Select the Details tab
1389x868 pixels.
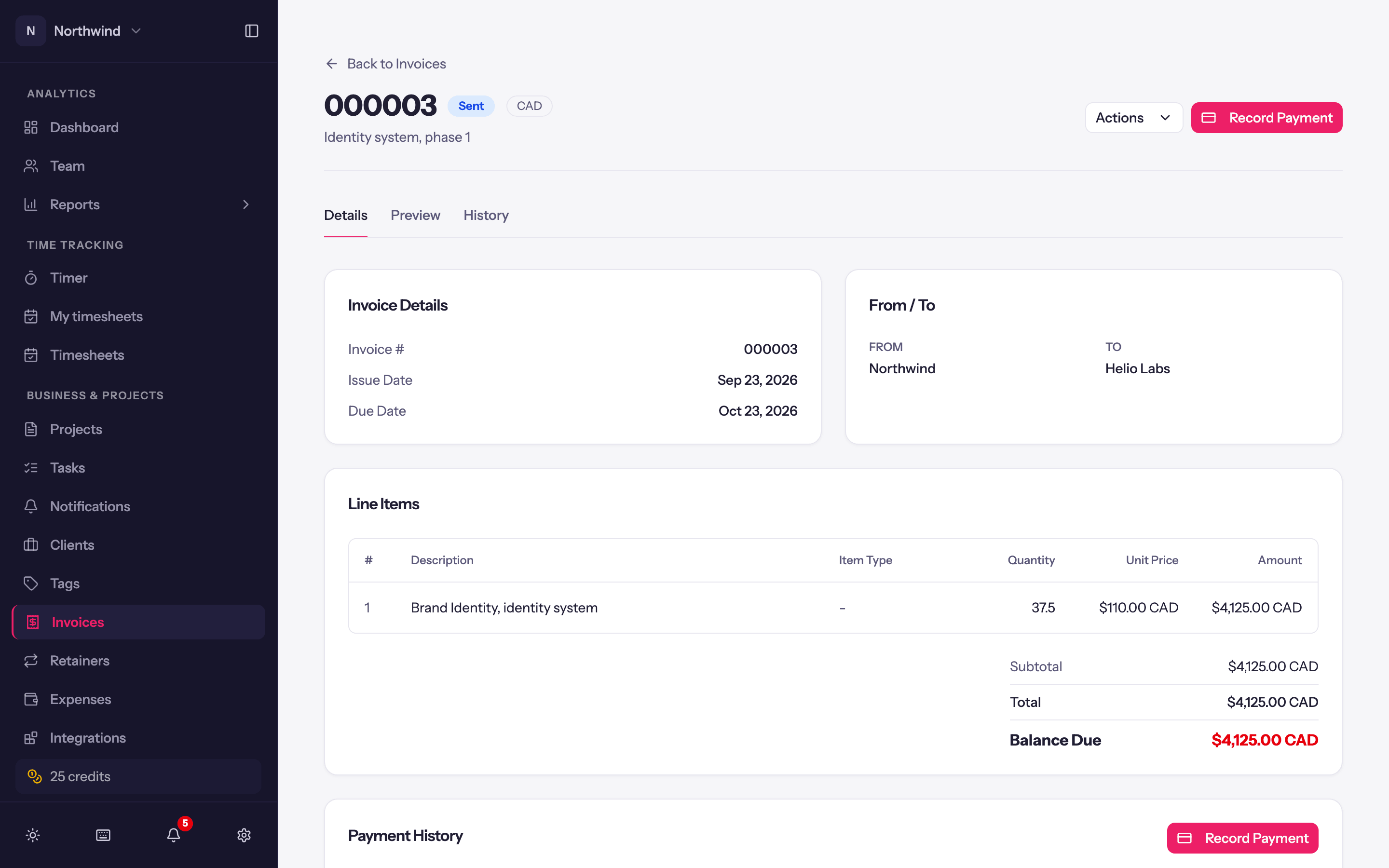tap(345, 215)
